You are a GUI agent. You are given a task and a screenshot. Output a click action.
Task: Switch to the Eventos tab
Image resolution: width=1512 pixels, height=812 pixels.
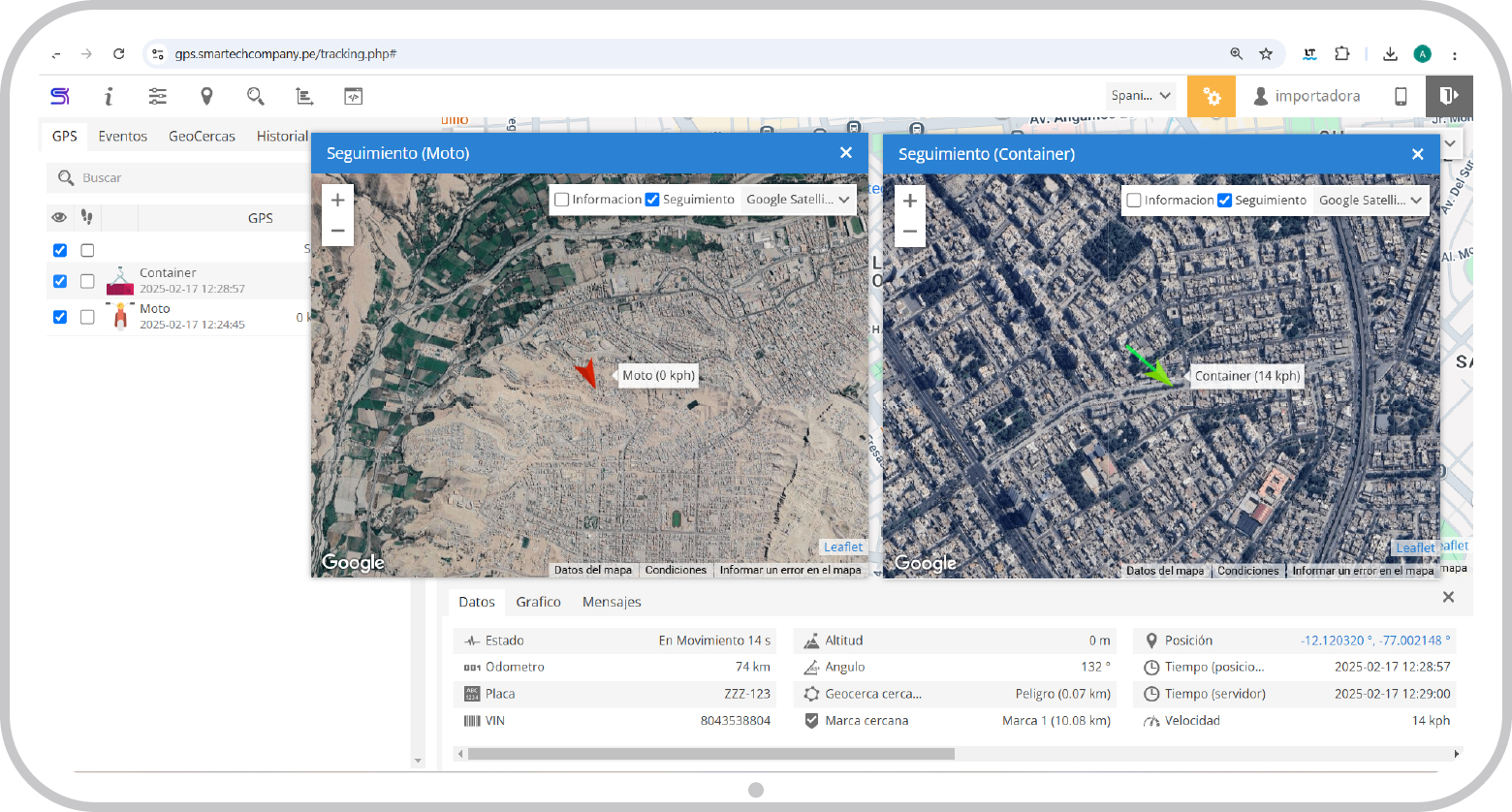[x=122, y=137]
